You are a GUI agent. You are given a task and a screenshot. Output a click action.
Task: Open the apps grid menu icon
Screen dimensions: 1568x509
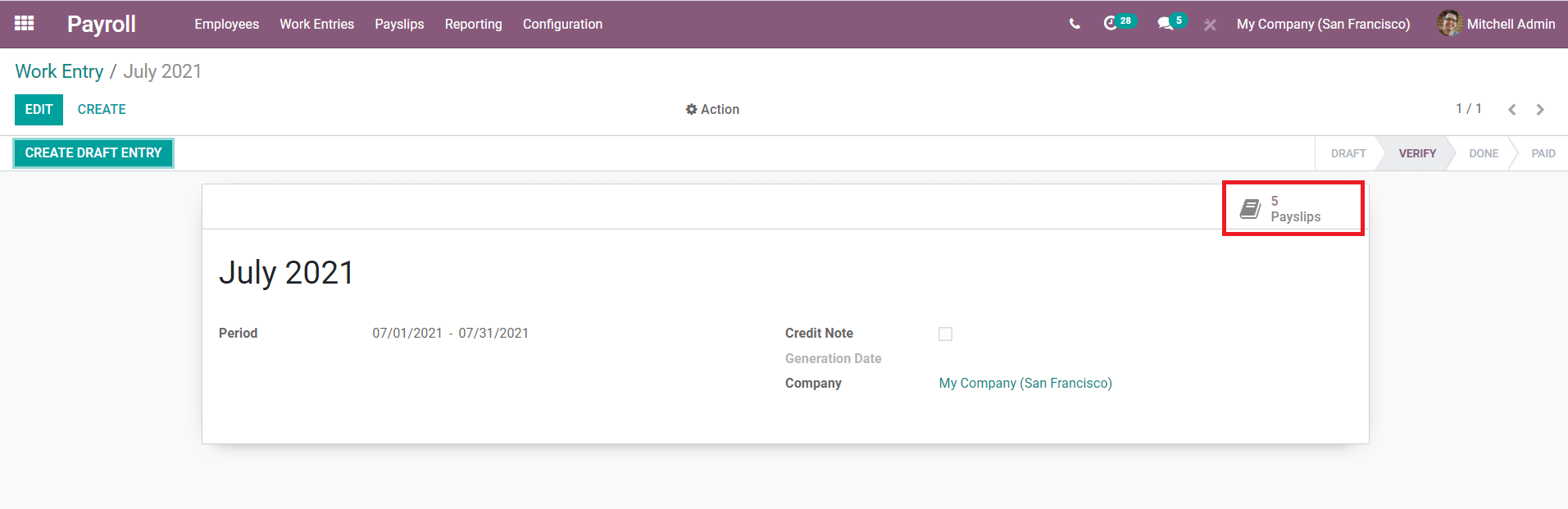pyautogui.click(x=25, y=24)
